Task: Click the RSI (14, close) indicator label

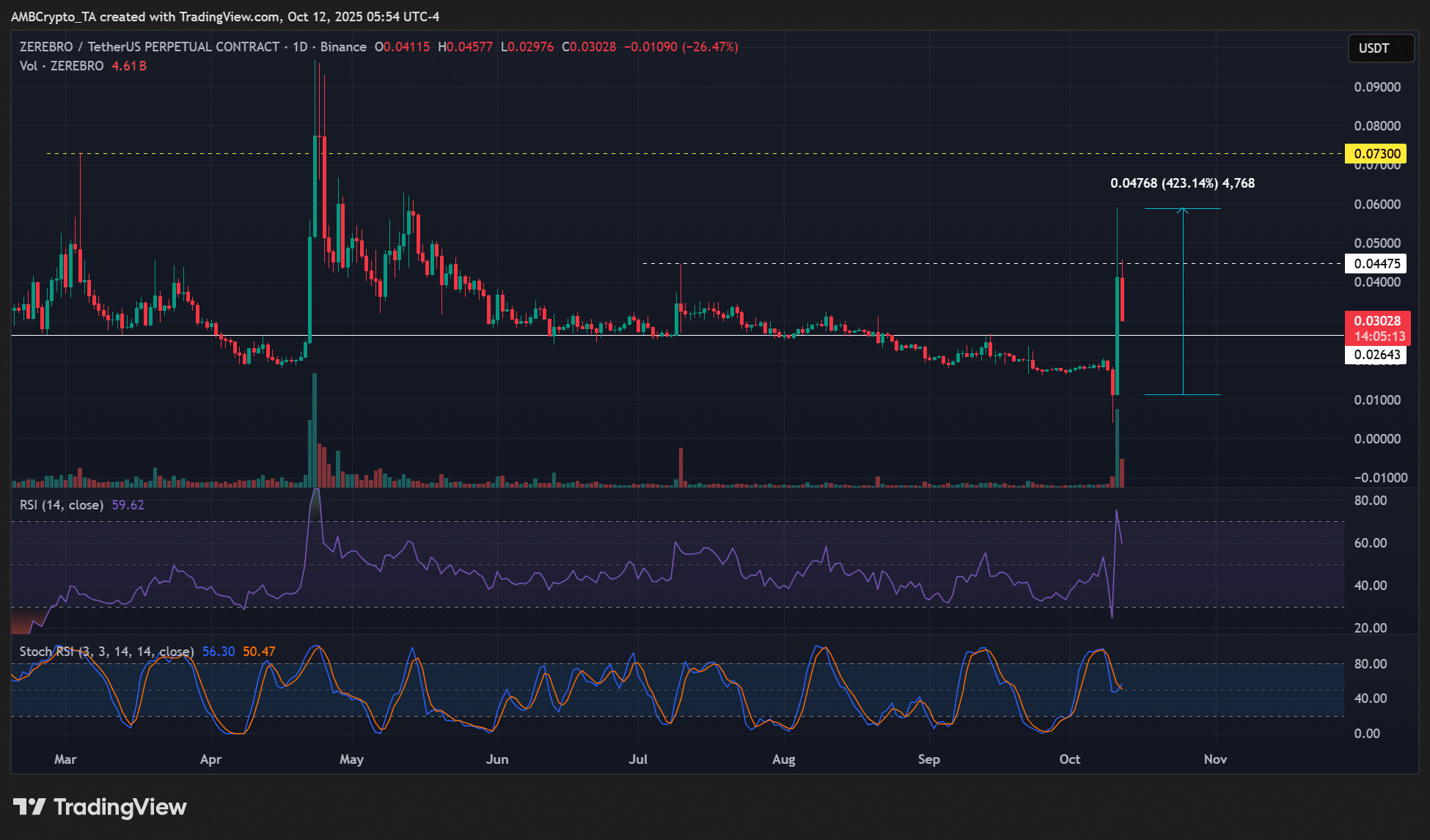Action: (61, 505)
